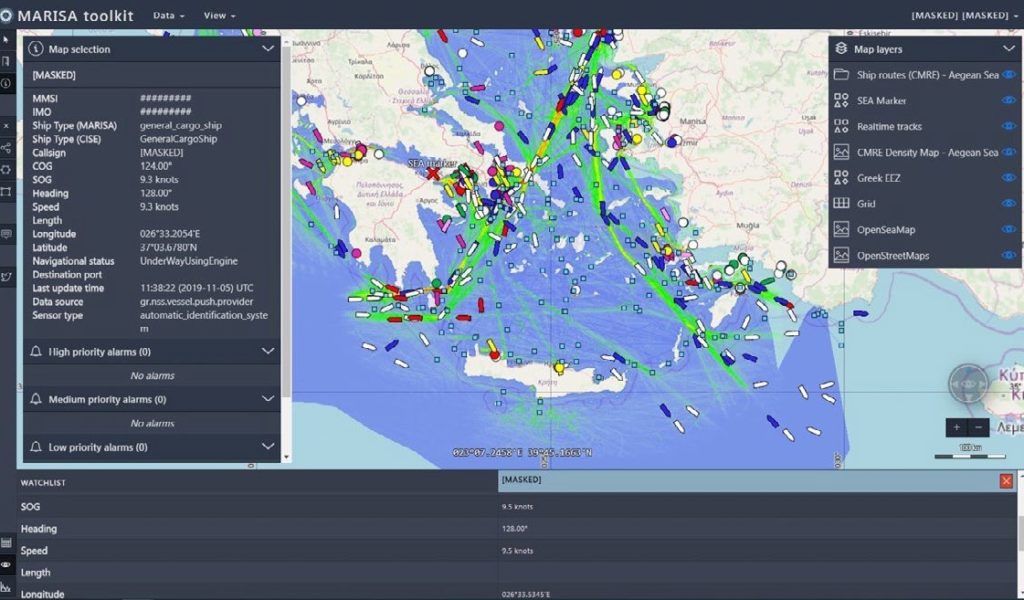Zoom out using the minus button

click(978, 427)
